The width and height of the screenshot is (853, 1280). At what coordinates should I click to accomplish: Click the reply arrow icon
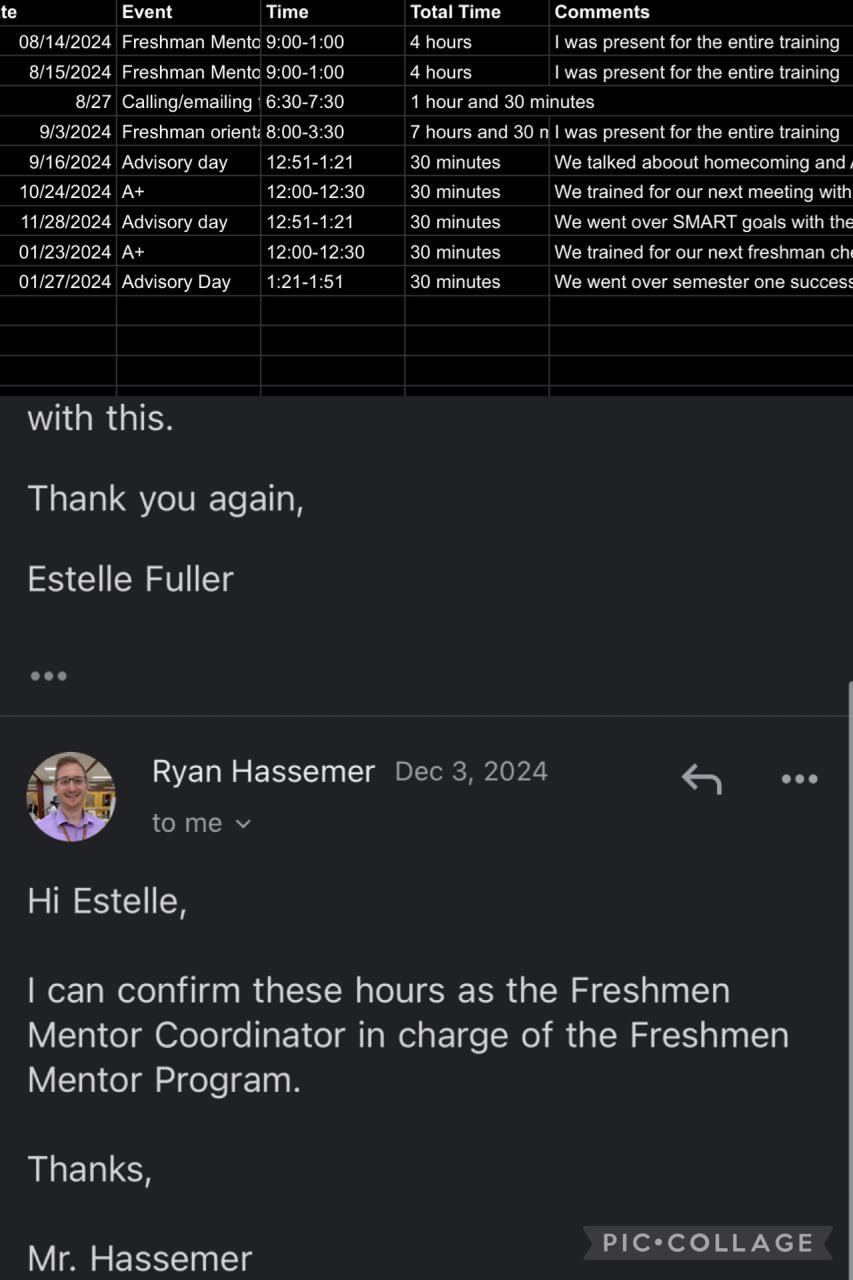(x=701, y=778)
